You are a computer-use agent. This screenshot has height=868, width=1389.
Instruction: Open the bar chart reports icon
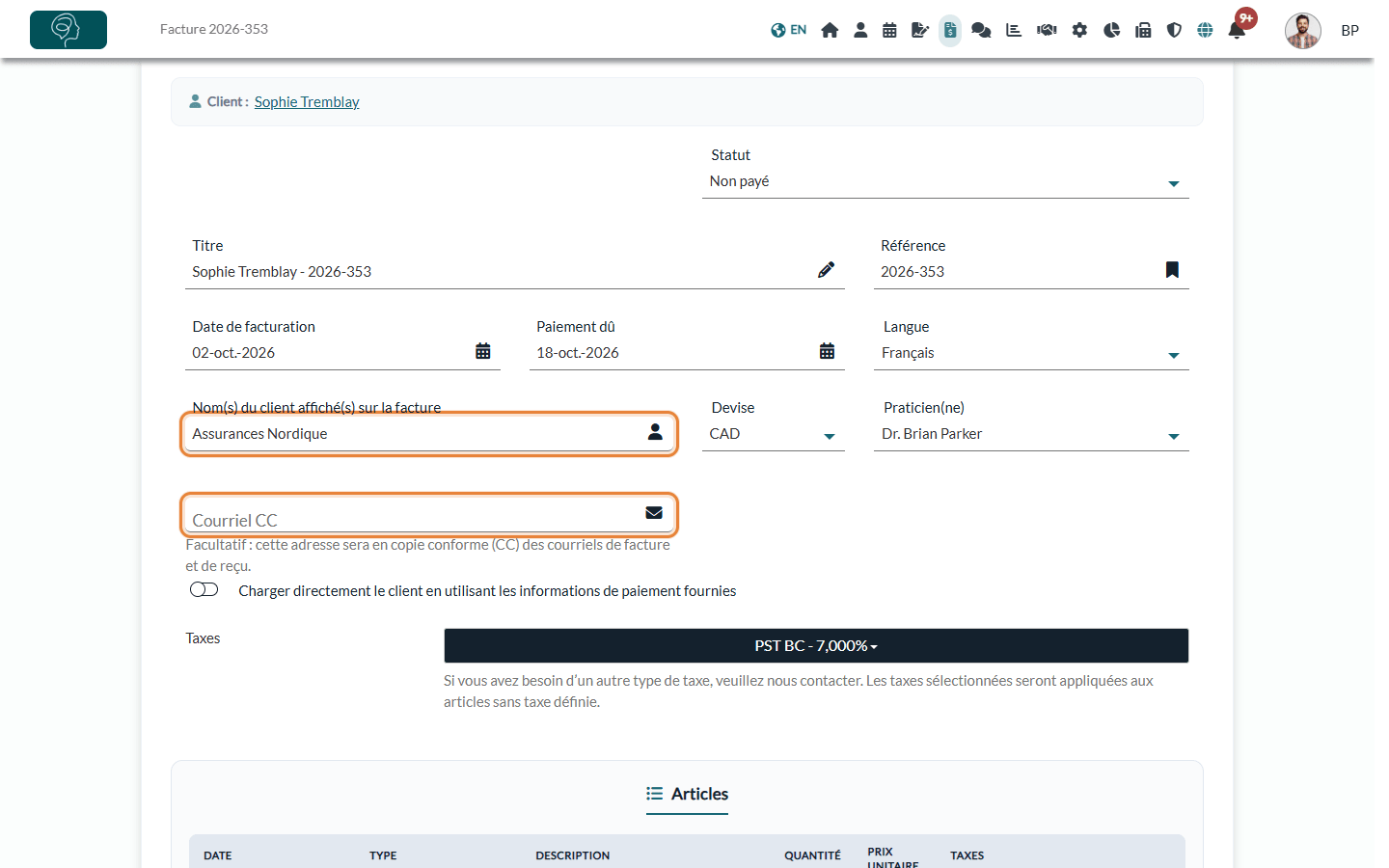[x=1014, y=30]
